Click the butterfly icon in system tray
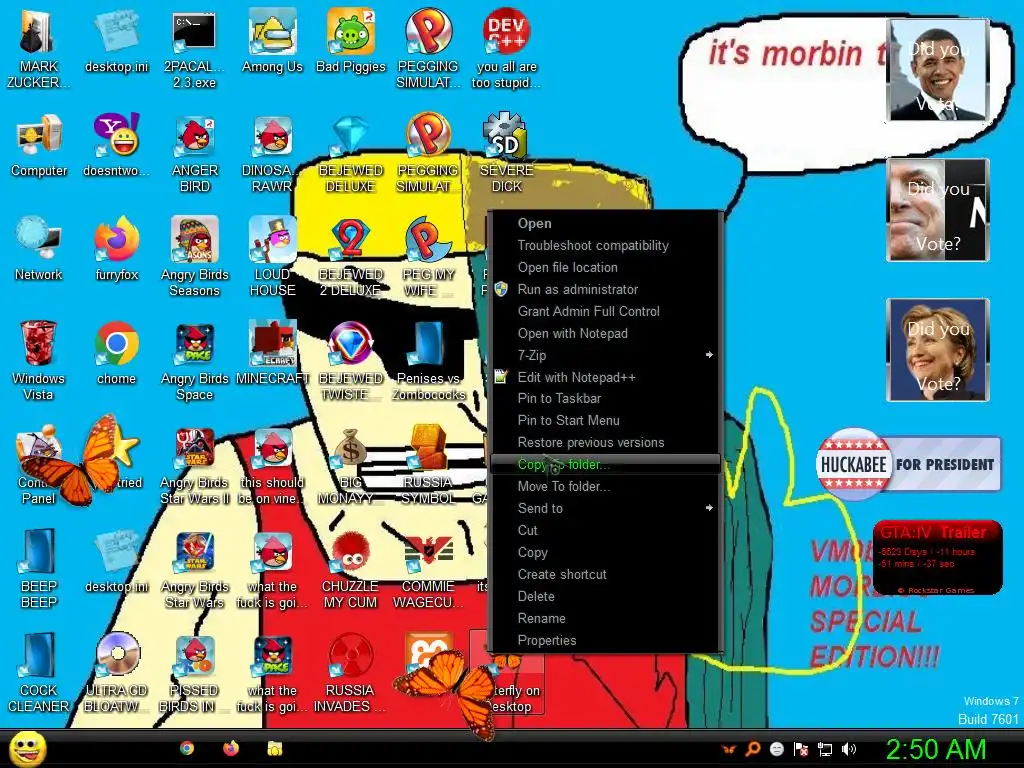The image size is (1024, 768). tap(729, 749)
